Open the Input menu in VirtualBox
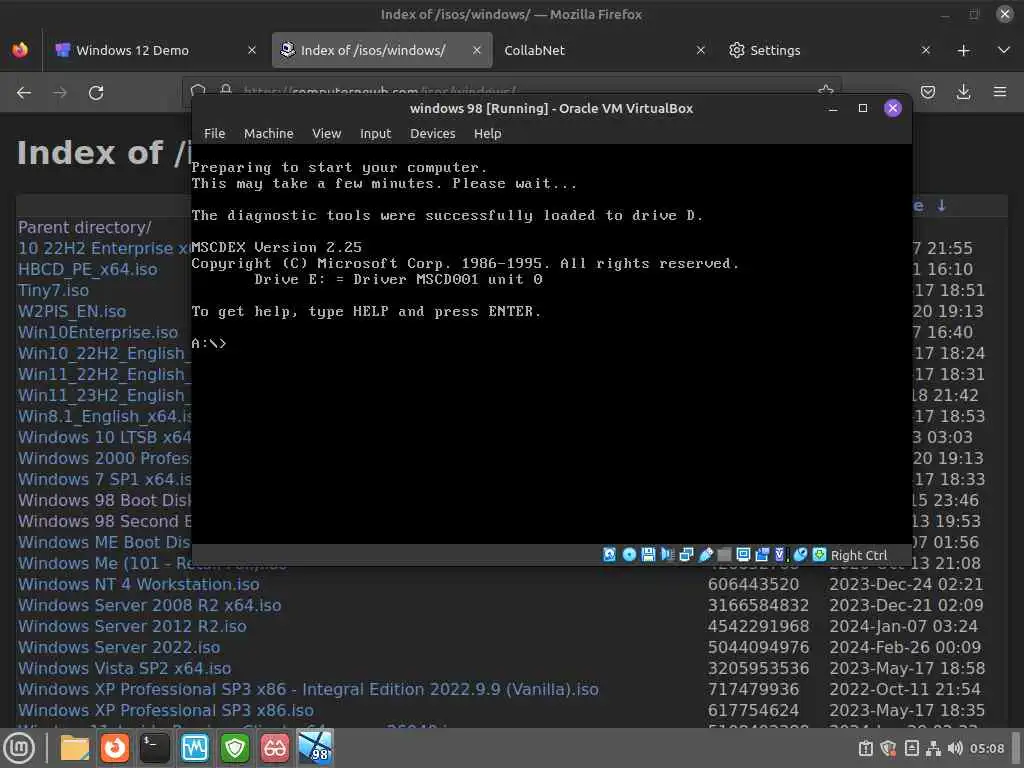This screenshot has width=1024, height=768. pyautogui.click(x=376, y=133)
